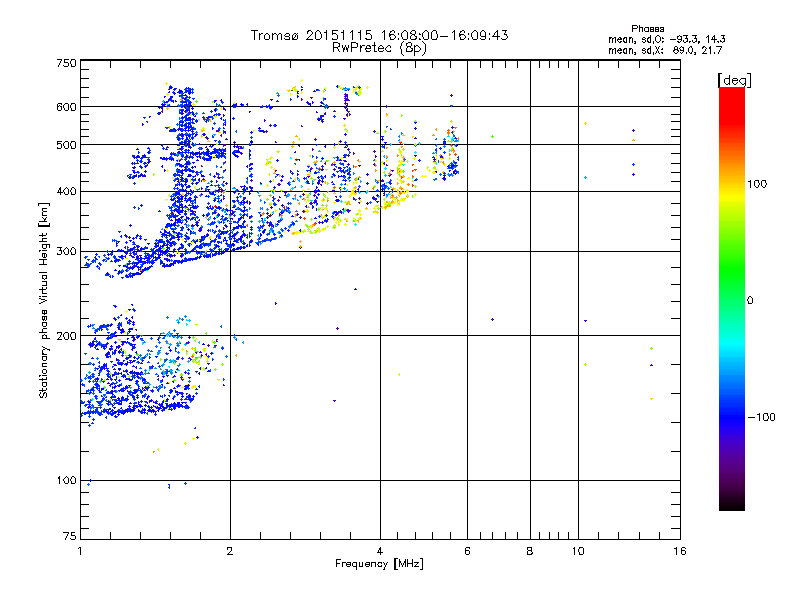Click the y-axis tick label '500'
The height and width of the screenshot is (600, 800).
click(x=66, y=145)
